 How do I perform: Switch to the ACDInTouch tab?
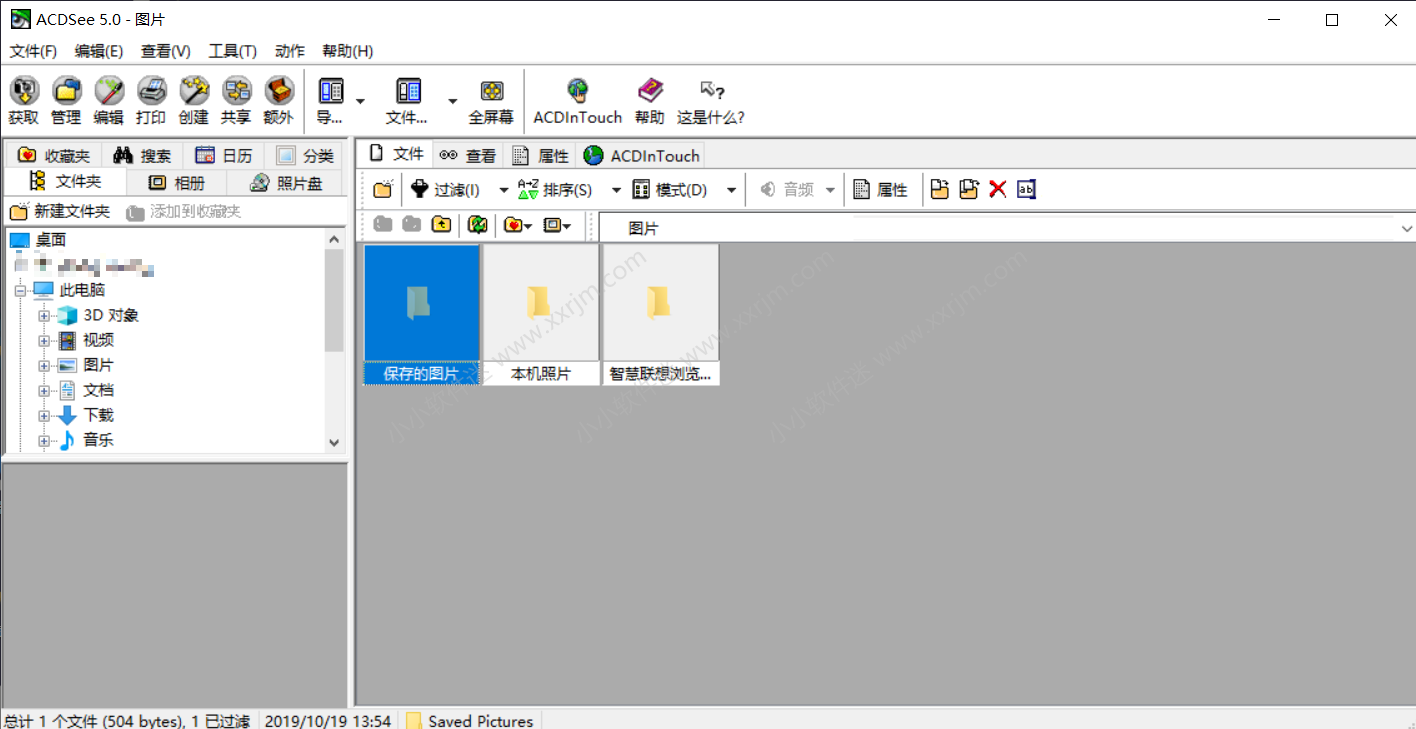point(642,155)
